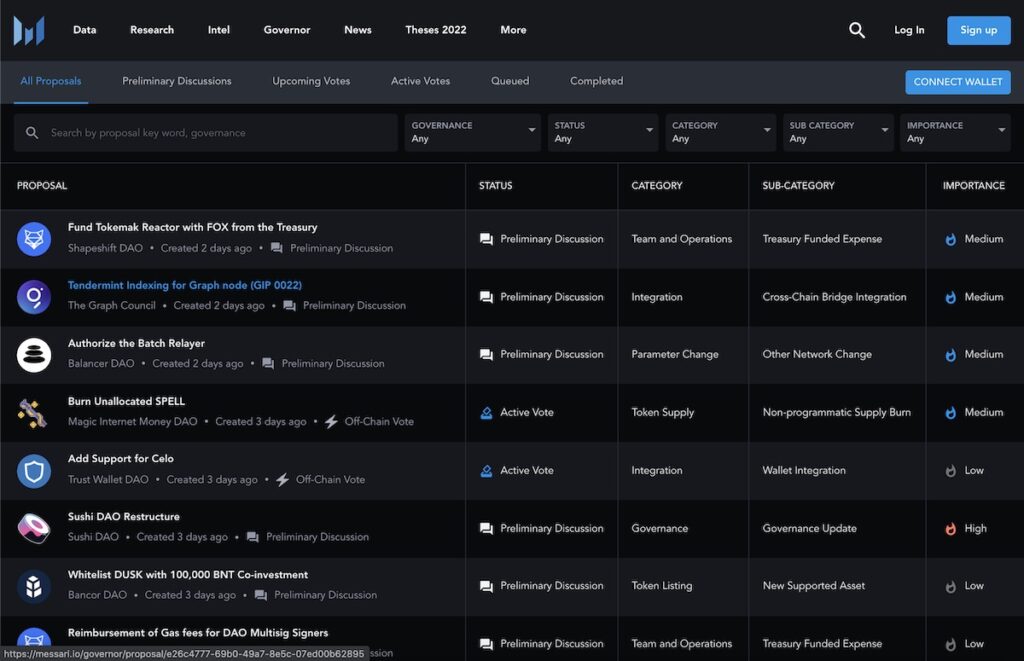Select the Medium flame icon for Tendermint Indexing
The width and height of the screenshot is (1024, 661).
(x=951, y=297)
